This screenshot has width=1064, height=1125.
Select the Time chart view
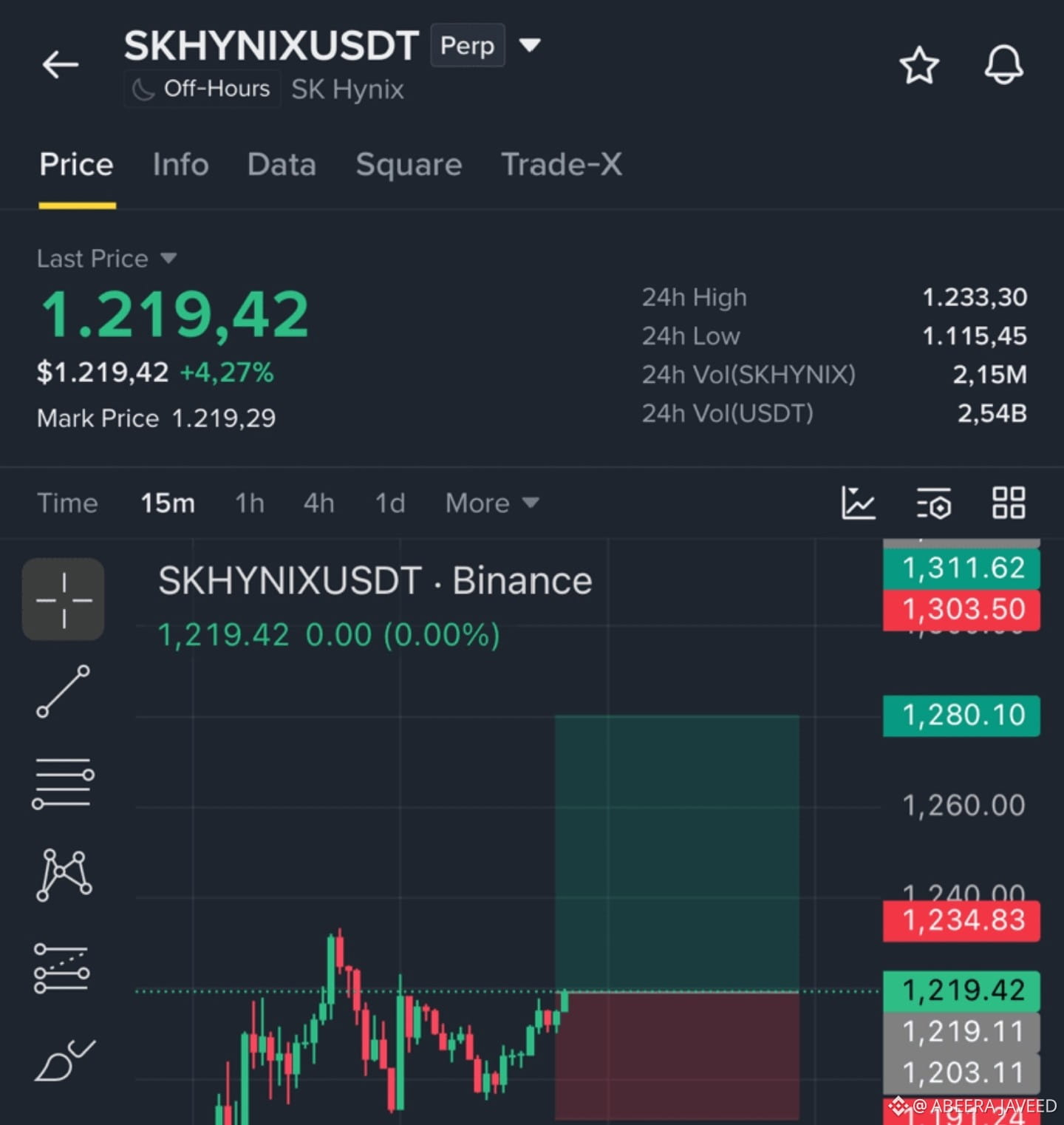pos(67,503)
